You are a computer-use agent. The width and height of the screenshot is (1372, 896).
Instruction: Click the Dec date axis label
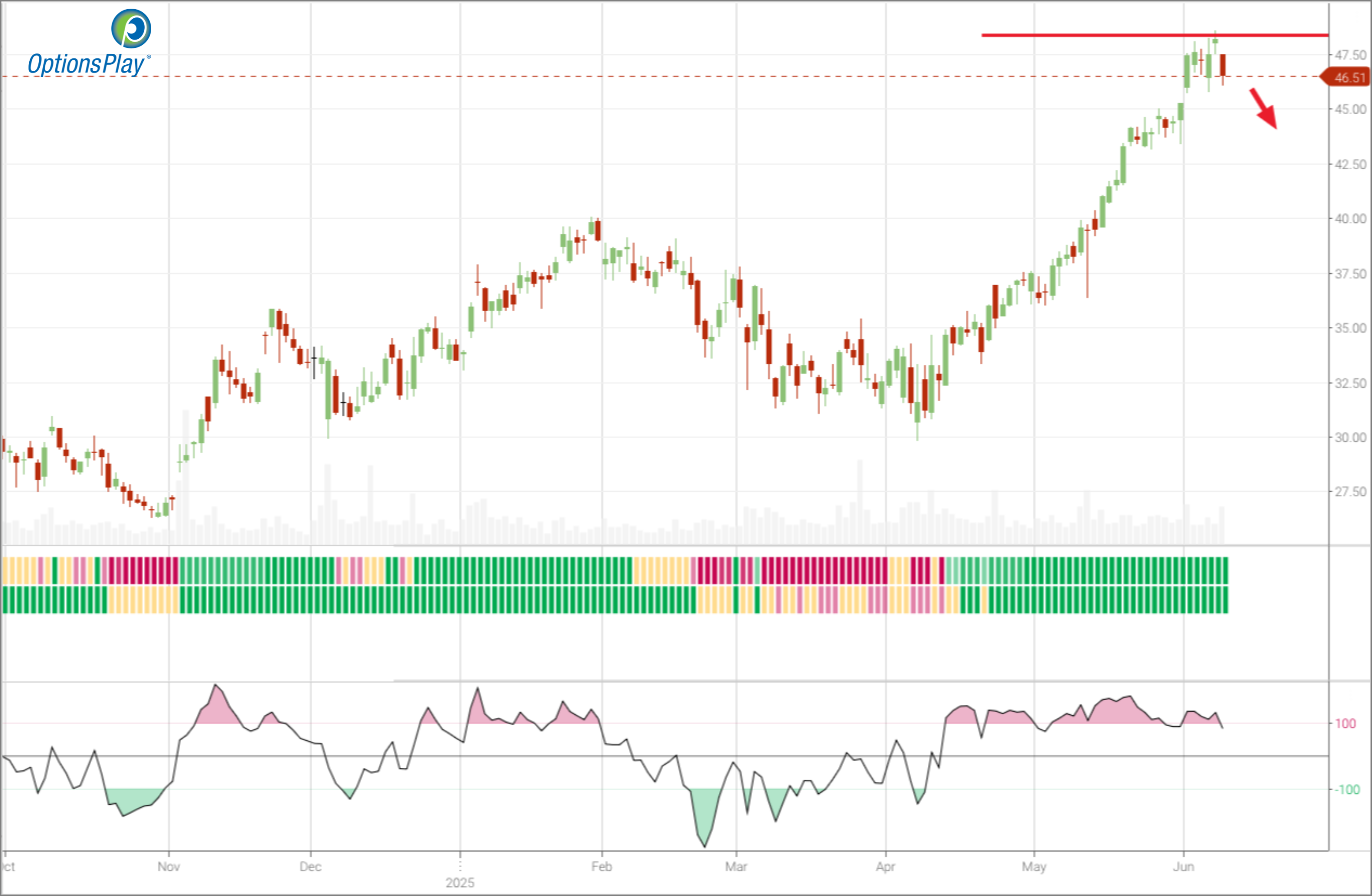(310, 867)
